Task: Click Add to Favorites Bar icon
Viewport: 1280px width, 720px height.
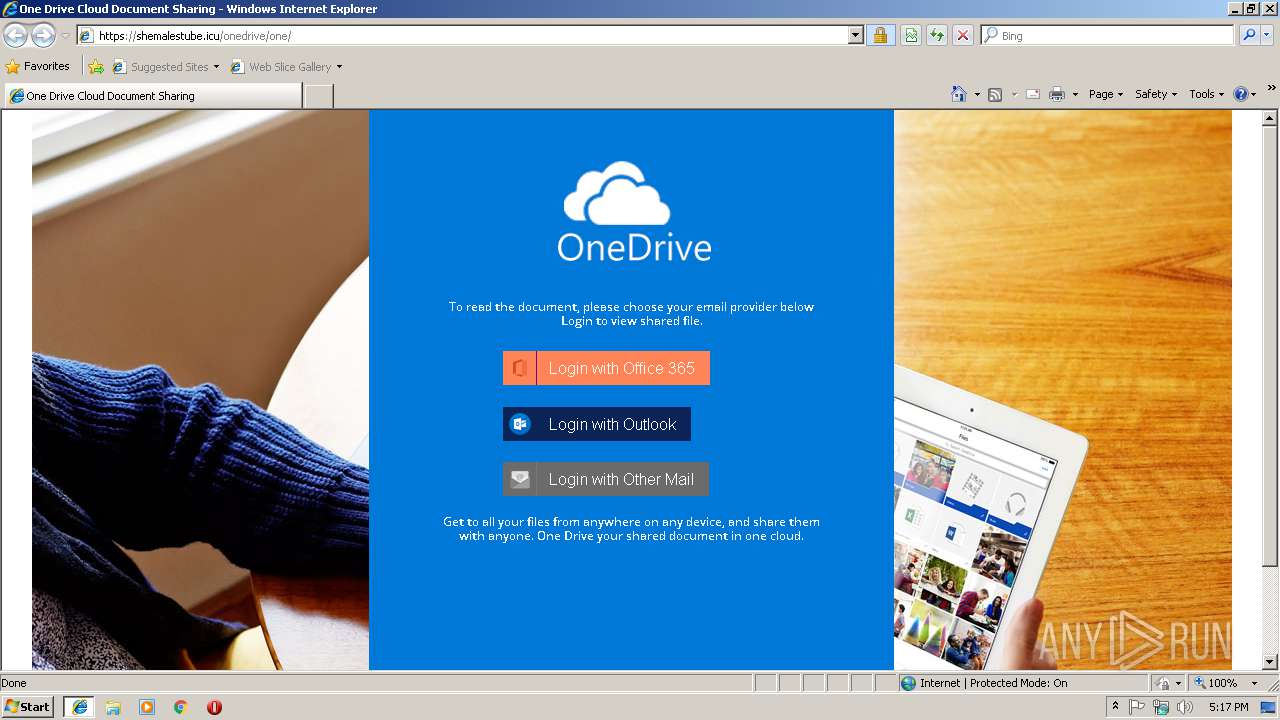Action: [x=96, y=67]
